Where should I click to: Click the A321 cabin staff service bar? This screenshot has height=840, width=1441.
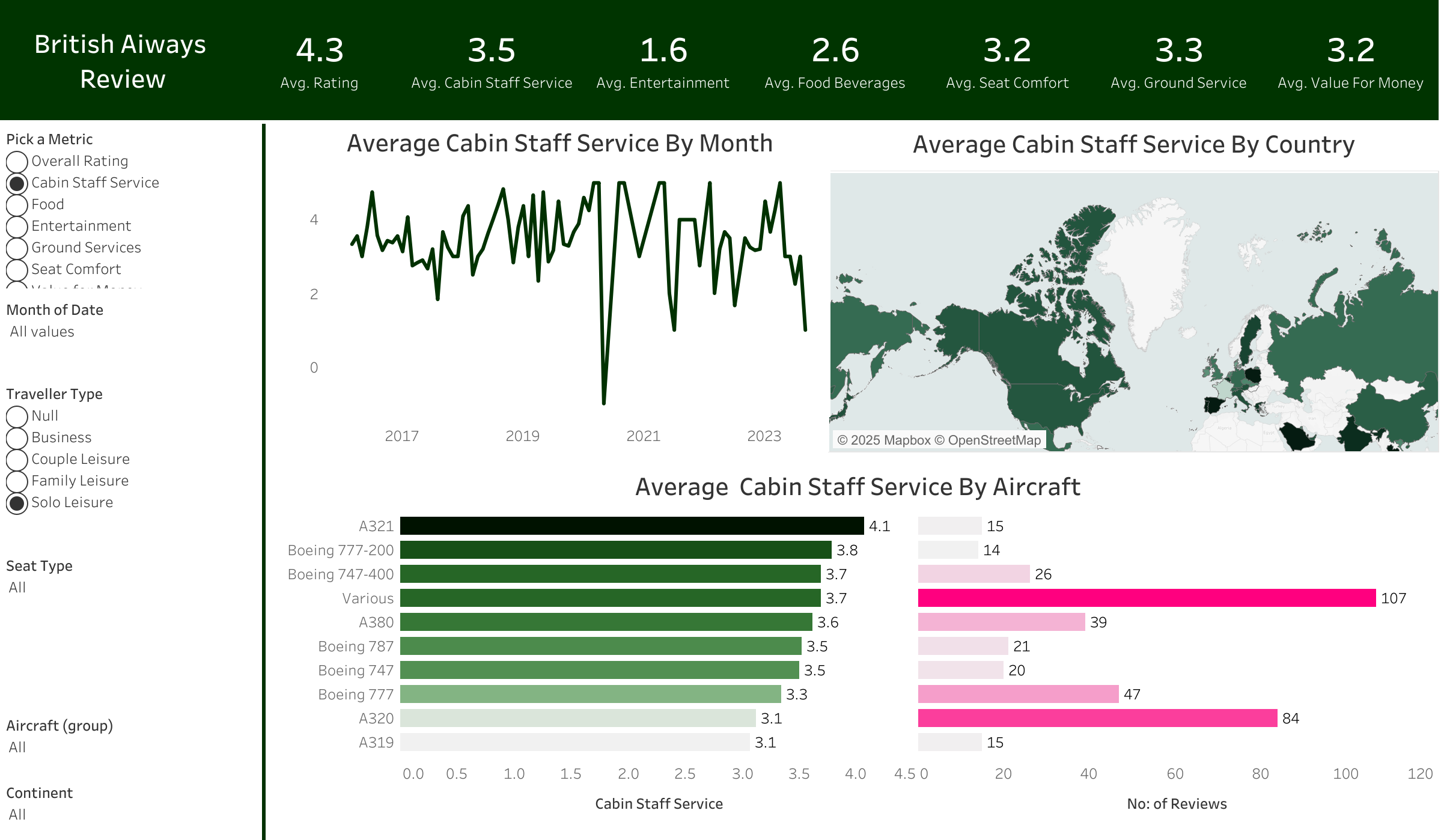click(x=631, y=526)
